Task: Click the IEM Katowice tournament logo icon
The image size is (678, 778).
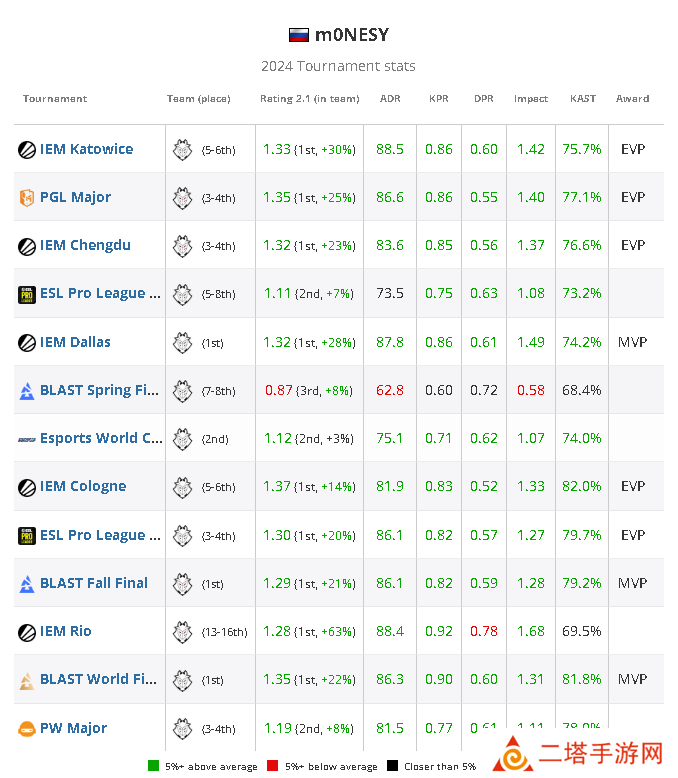Action: tap(27, 150)
